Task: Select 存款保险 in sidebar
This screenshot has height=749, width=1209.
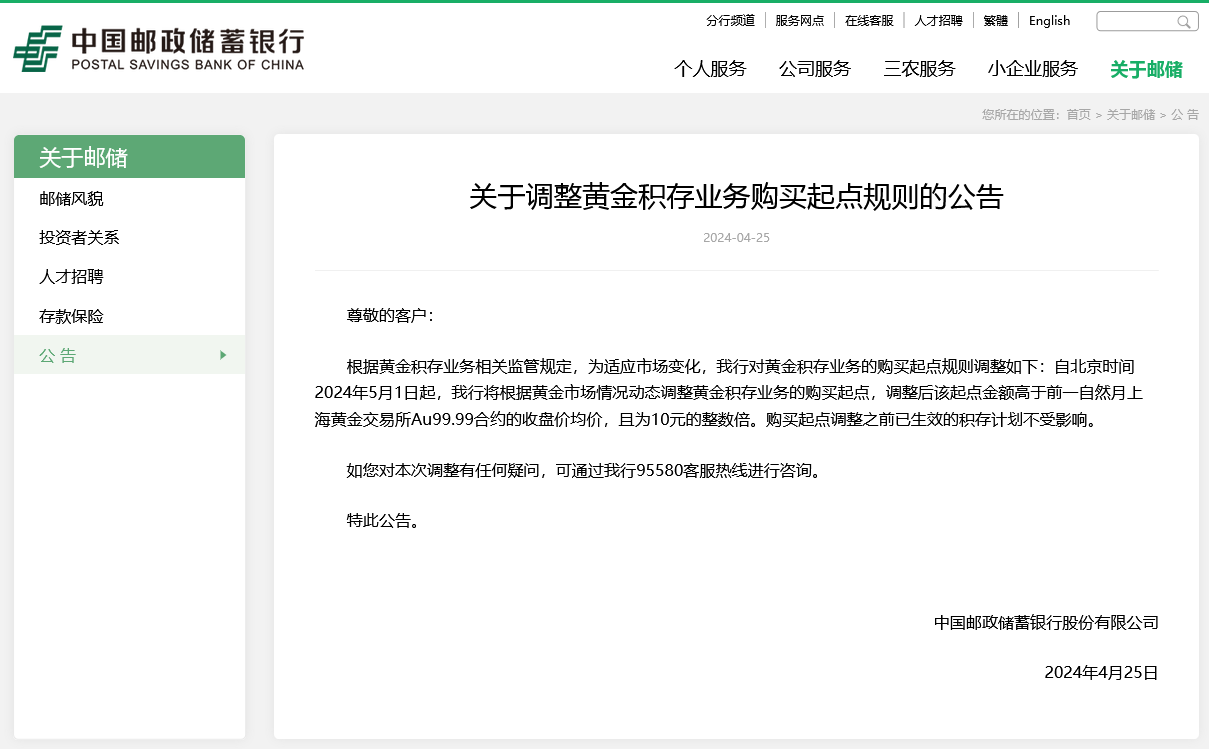Action: [129, 316]
